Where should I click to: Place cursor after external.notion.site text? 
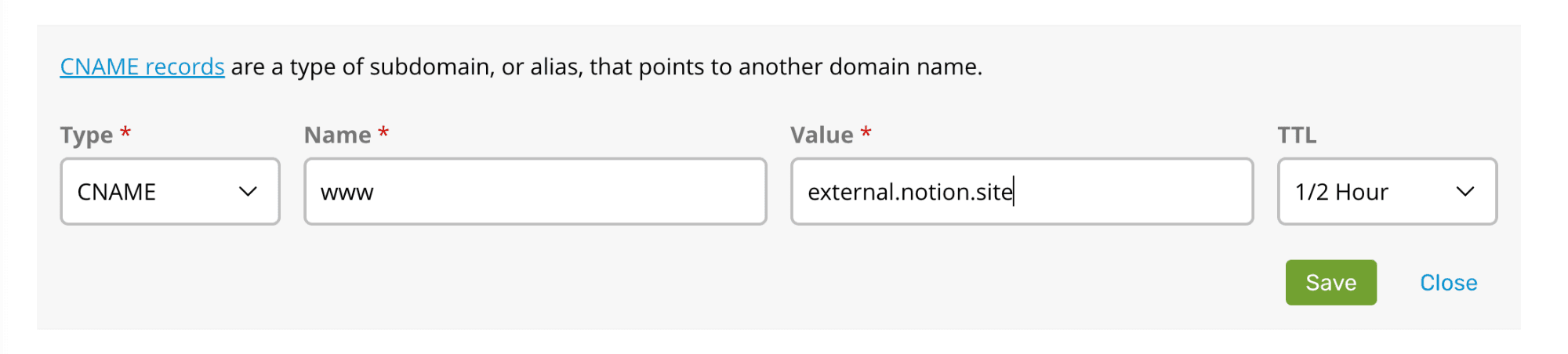[x=1014, y=192]
